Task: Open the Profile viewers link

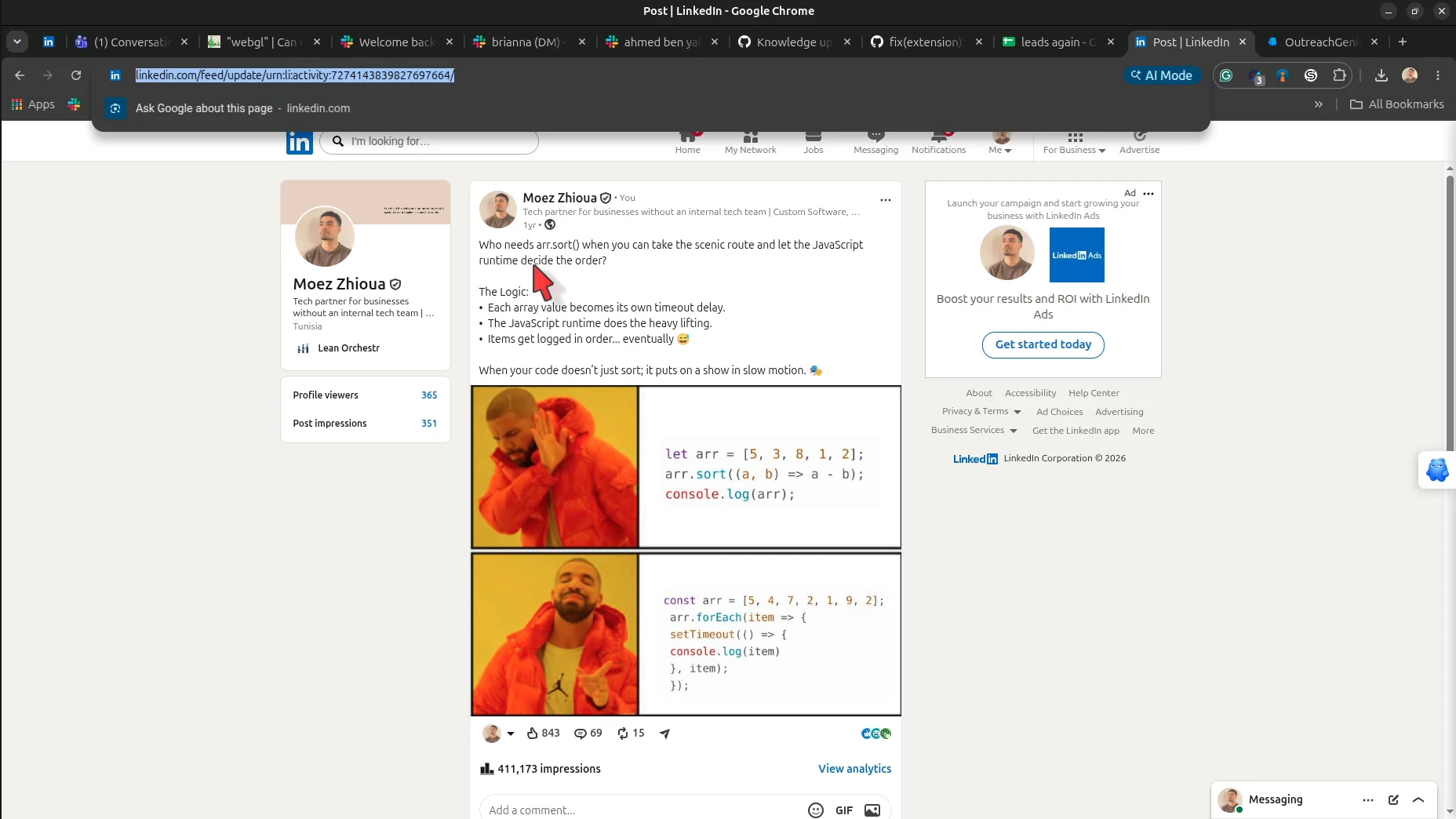Action: click(x=365, y=395)
